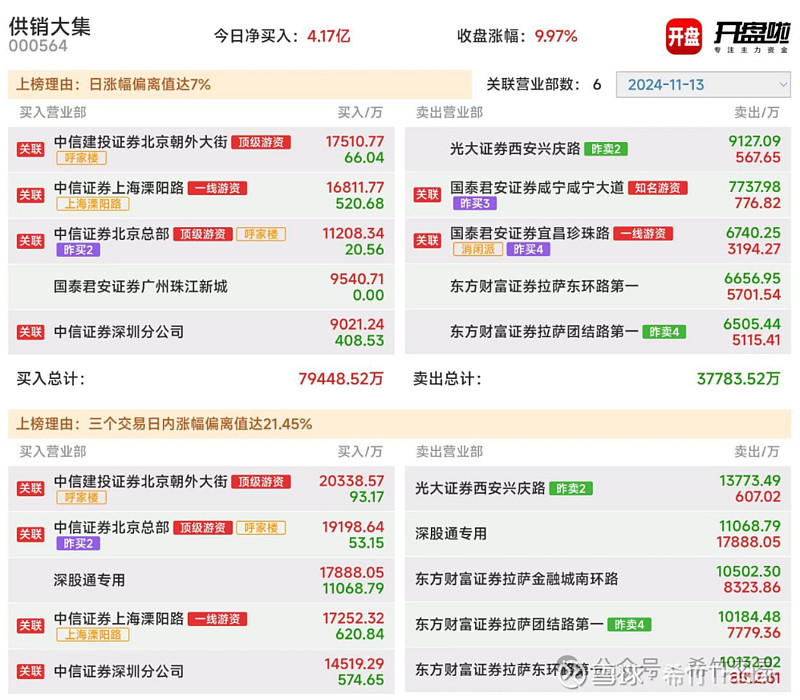Click 昨卖4 tag in 6505.44 row
Image resolution: width=800 pixels, height=700 pixels.
click(664, 332)
